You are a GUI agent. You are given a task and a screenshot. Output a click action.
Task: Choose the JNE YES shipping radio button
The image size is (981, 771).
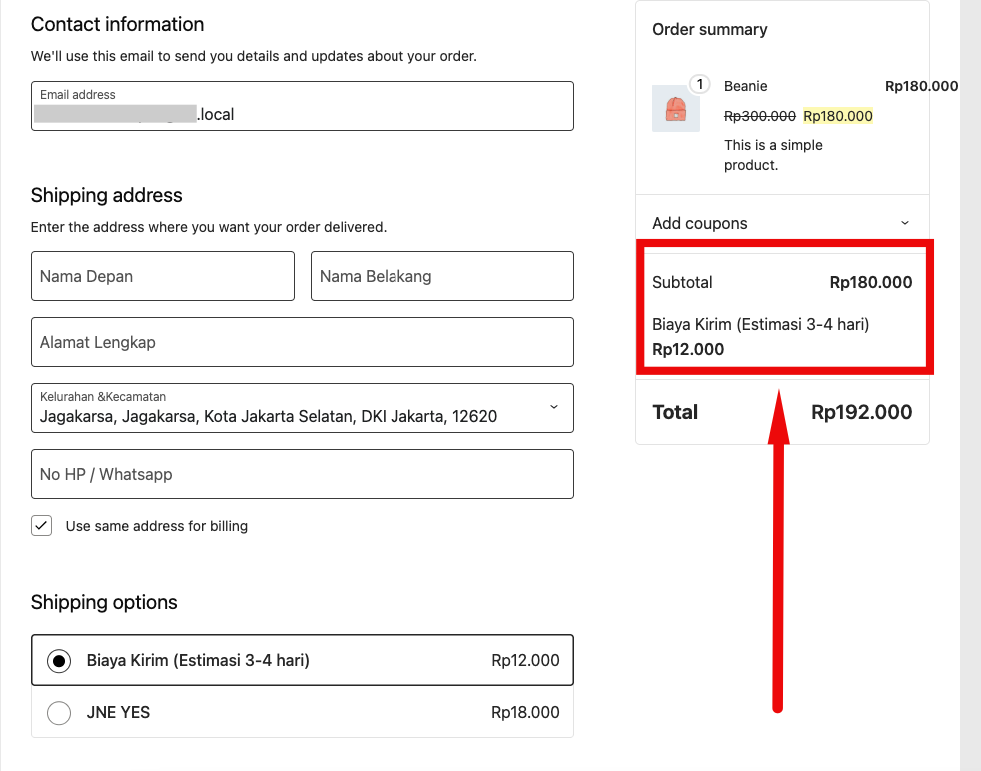click(x=59, y=713)
